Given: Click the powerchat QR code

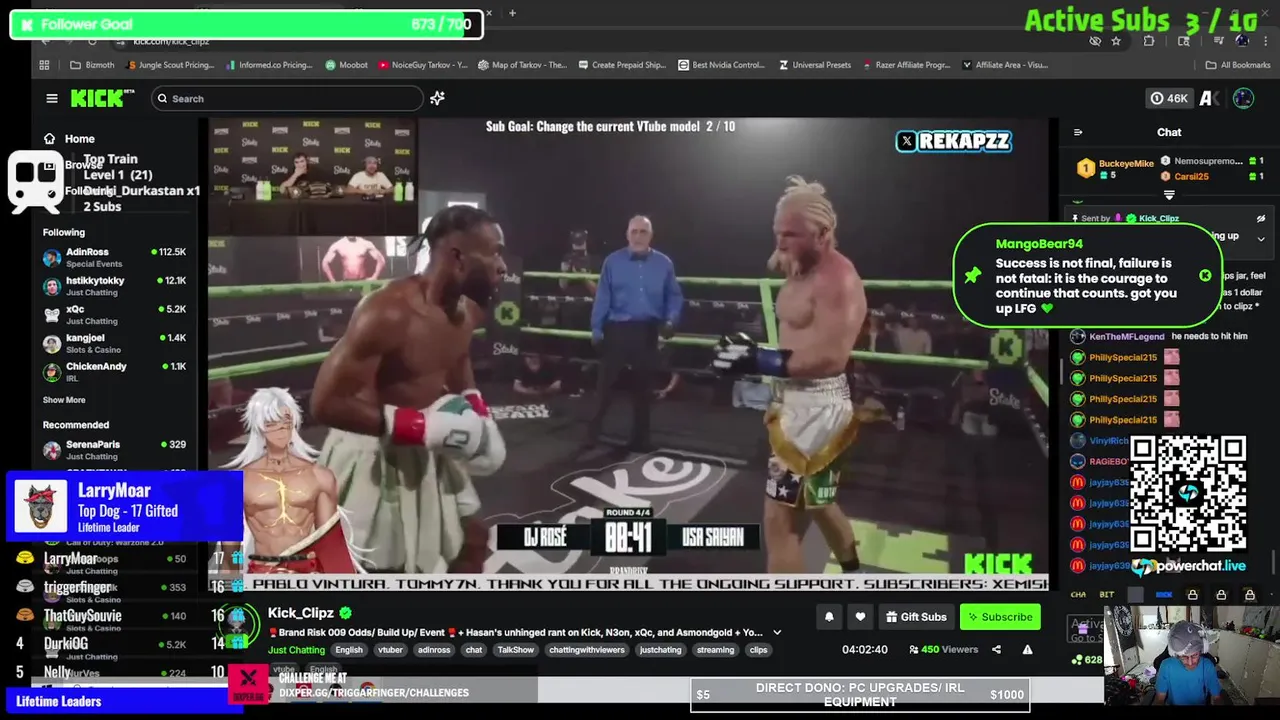Looking at the screenshot, I should pyautogui.click(x=1188, y=494).
